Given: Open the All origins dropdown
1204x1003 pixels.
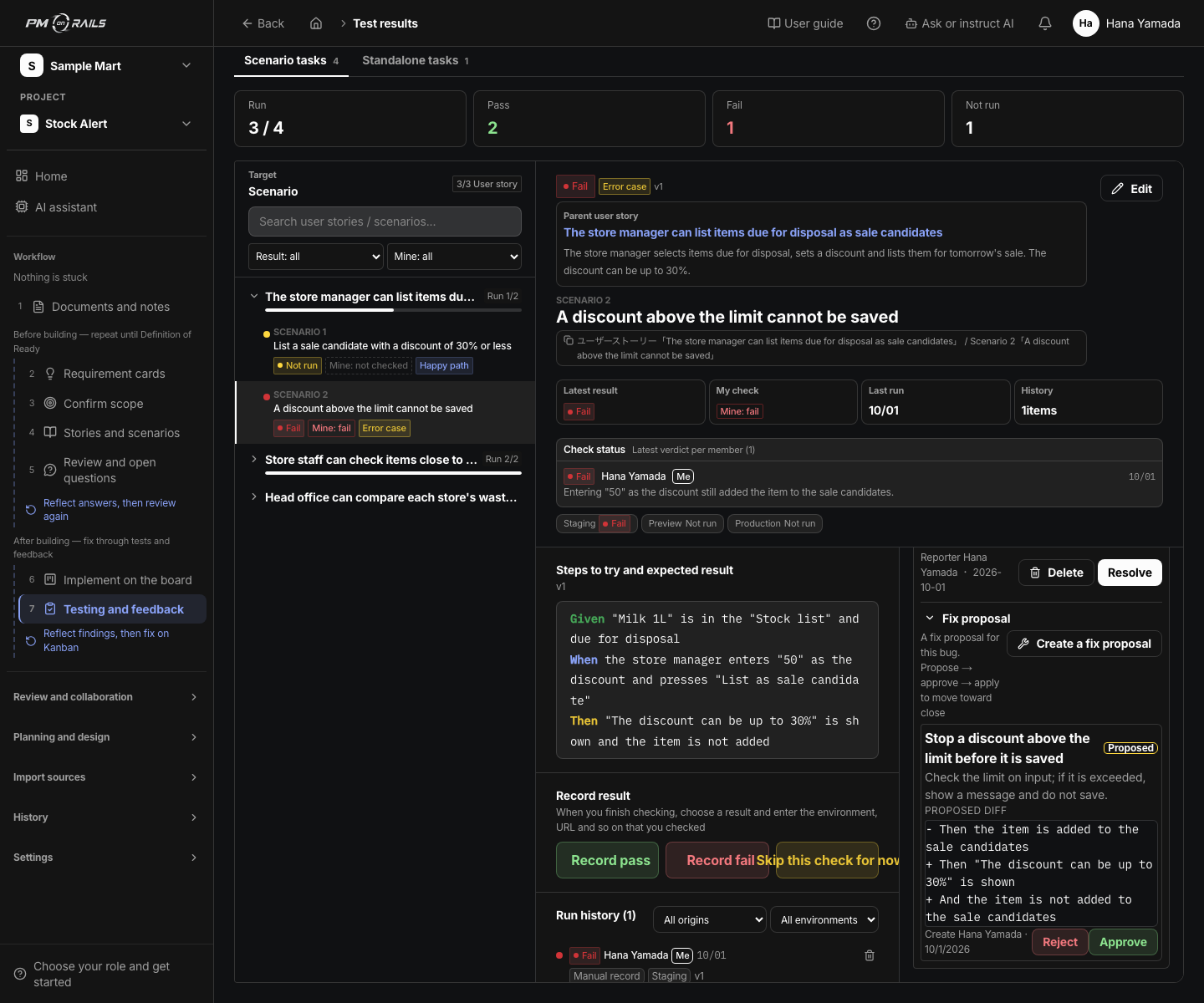Looking at the screenshot, I should click(710, 919).
